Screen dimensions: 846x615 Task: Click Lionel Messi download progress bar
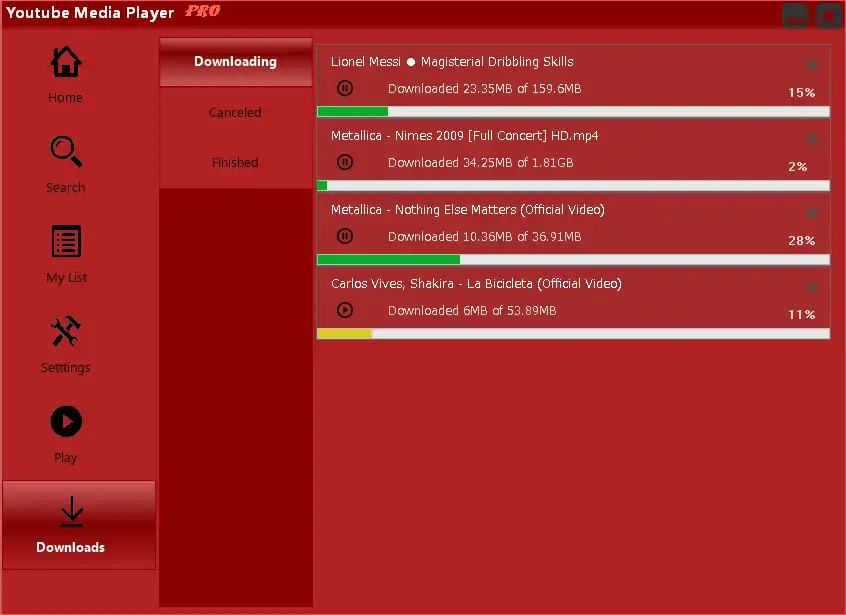[x=574, y=112]
